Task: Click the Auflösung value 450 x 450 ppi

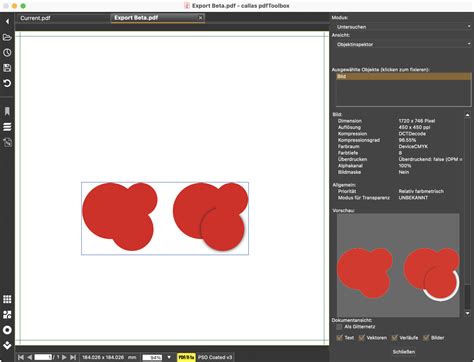Action: pyautogui.click(x=414, y=127)
